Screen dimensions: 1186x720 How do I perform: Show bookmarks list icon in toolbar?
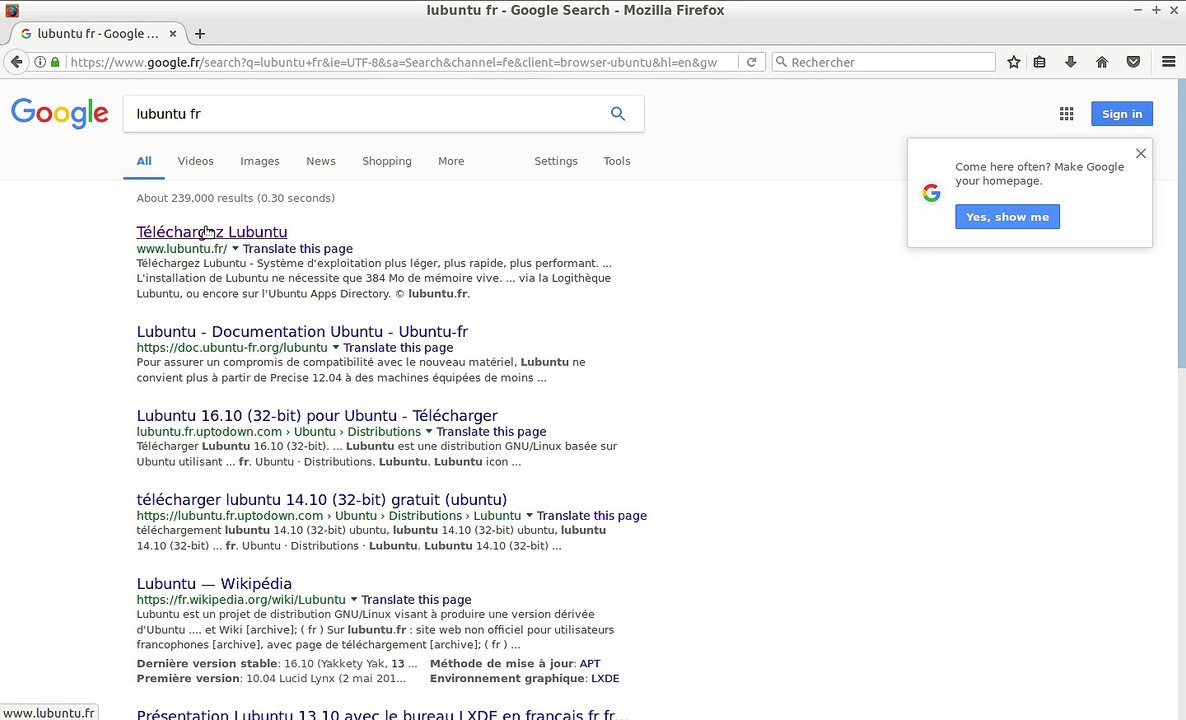tap(1040, 62)
